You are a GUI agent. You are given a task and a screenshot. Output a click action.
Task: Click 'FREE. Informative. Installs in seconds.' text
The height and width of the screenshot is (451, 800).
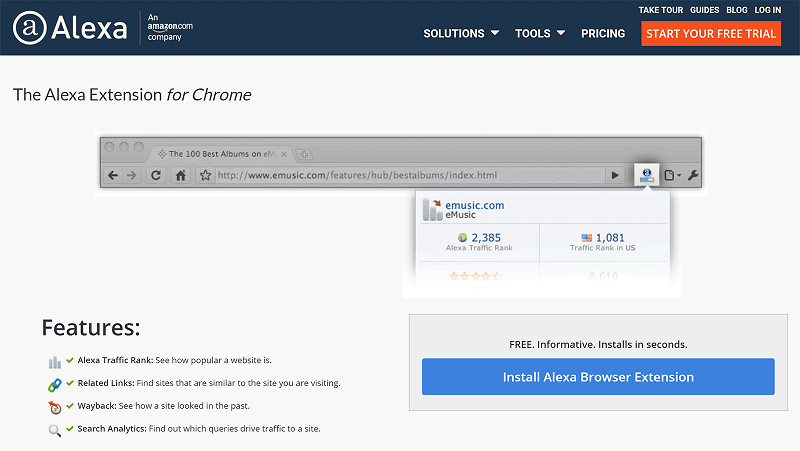pos(598,344)
